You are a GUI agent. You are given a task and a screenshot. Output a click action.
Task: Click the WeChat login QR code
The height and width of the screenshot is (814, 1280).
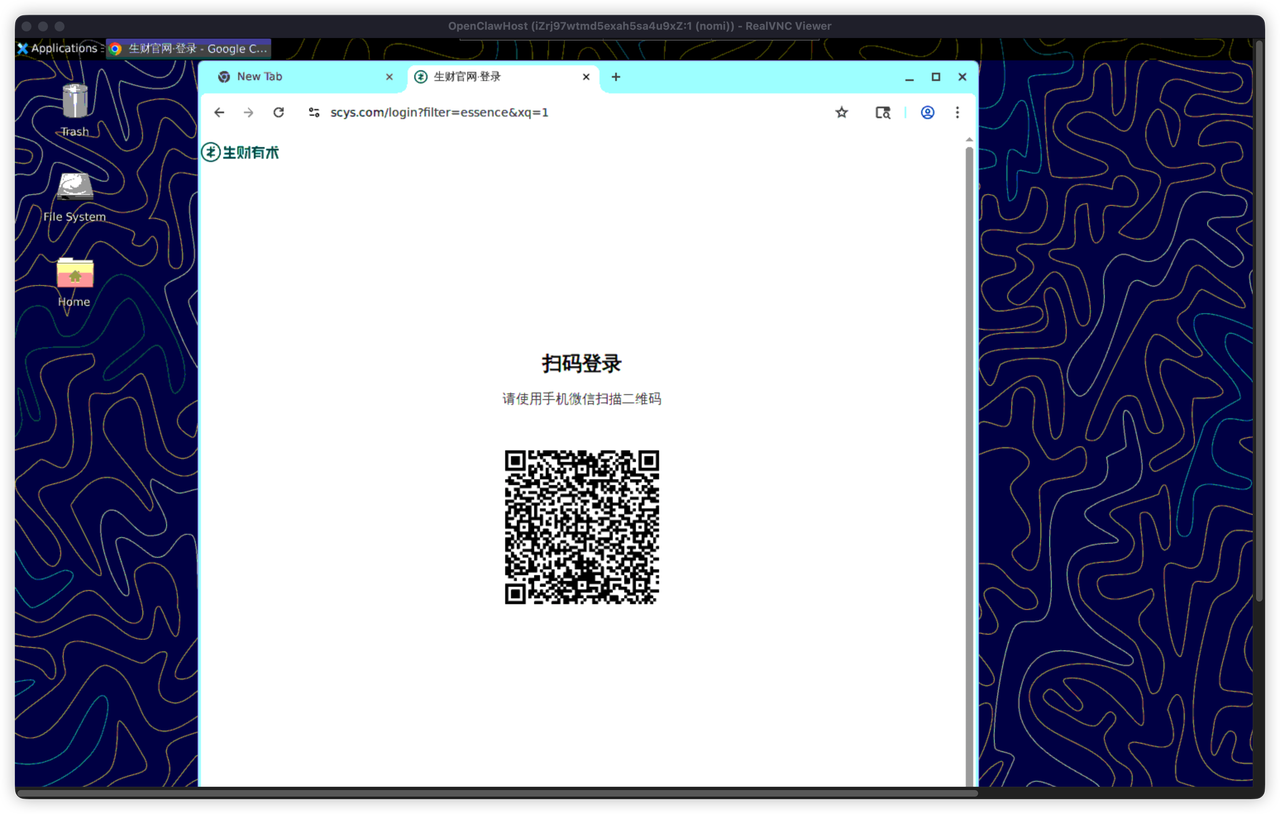point(582,527)
